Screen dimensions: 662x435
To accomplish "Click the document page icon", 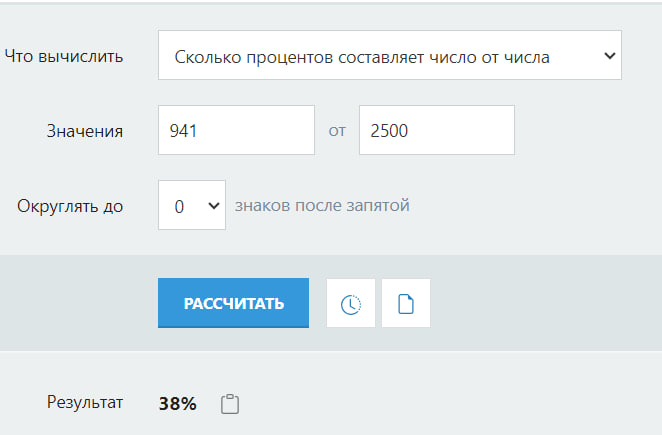I will coord(406,304).
